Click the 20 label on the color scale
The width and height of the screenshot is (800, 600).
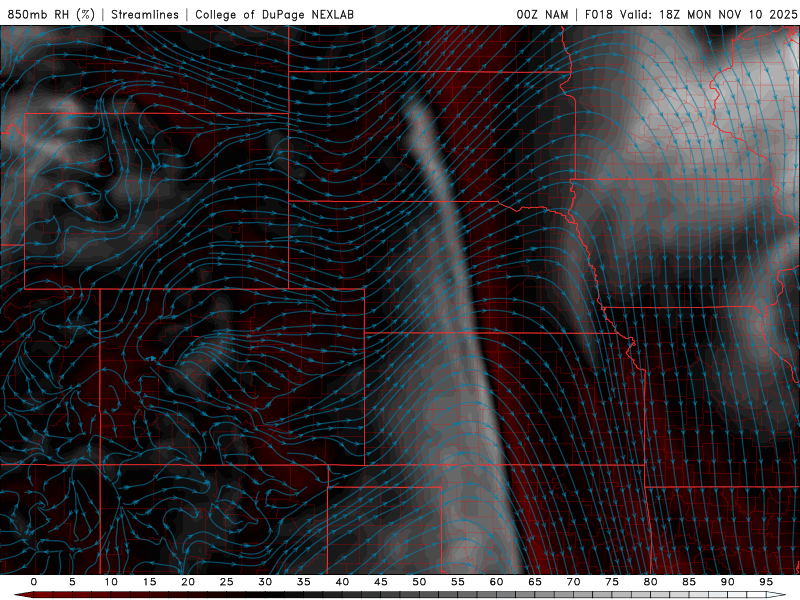(x=188, y=582)
